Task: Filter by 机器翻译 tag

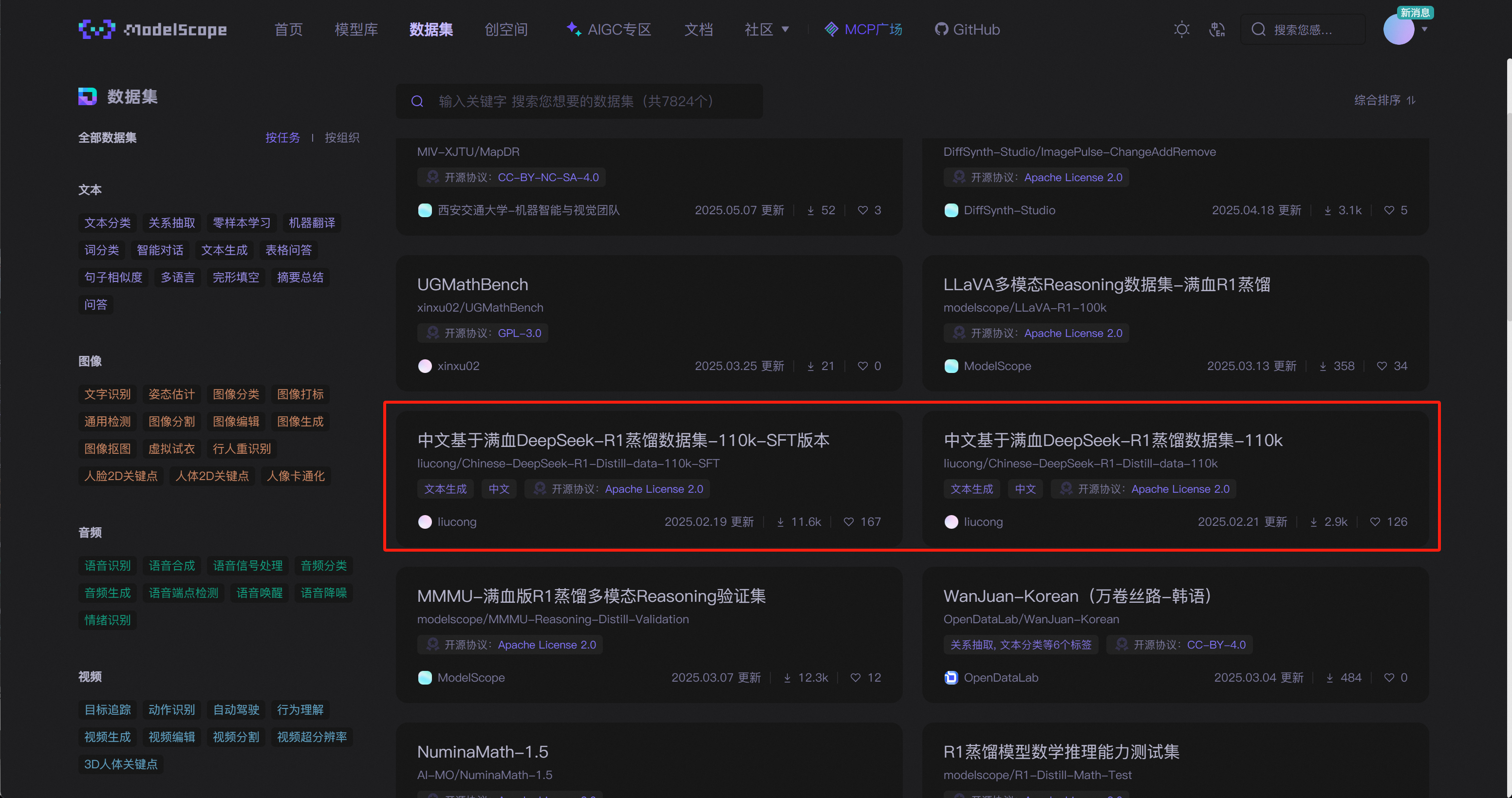Action: click(x=312, y=223)
